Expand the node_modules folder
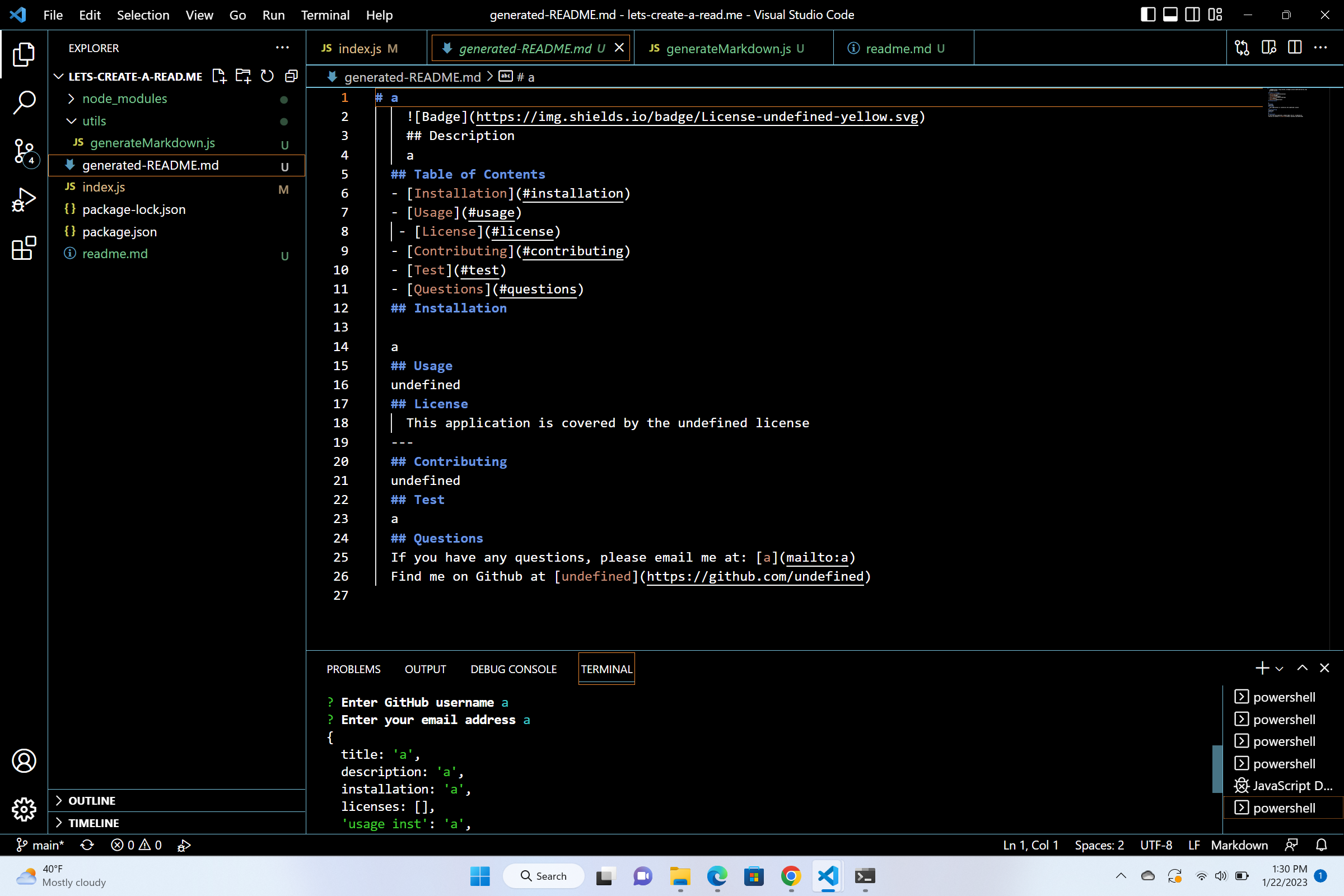 pos(72,99)
